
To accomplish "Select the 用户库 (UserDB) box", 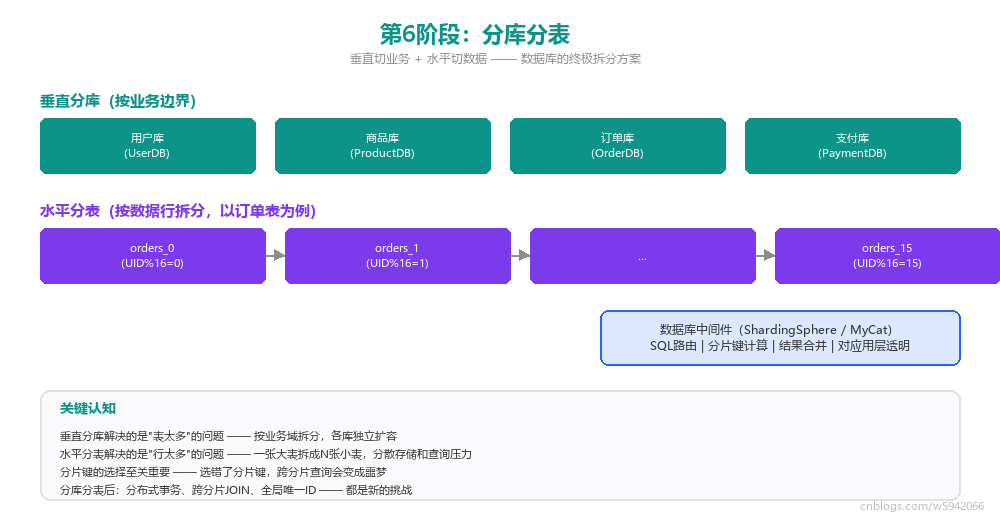I will (148, 145).
